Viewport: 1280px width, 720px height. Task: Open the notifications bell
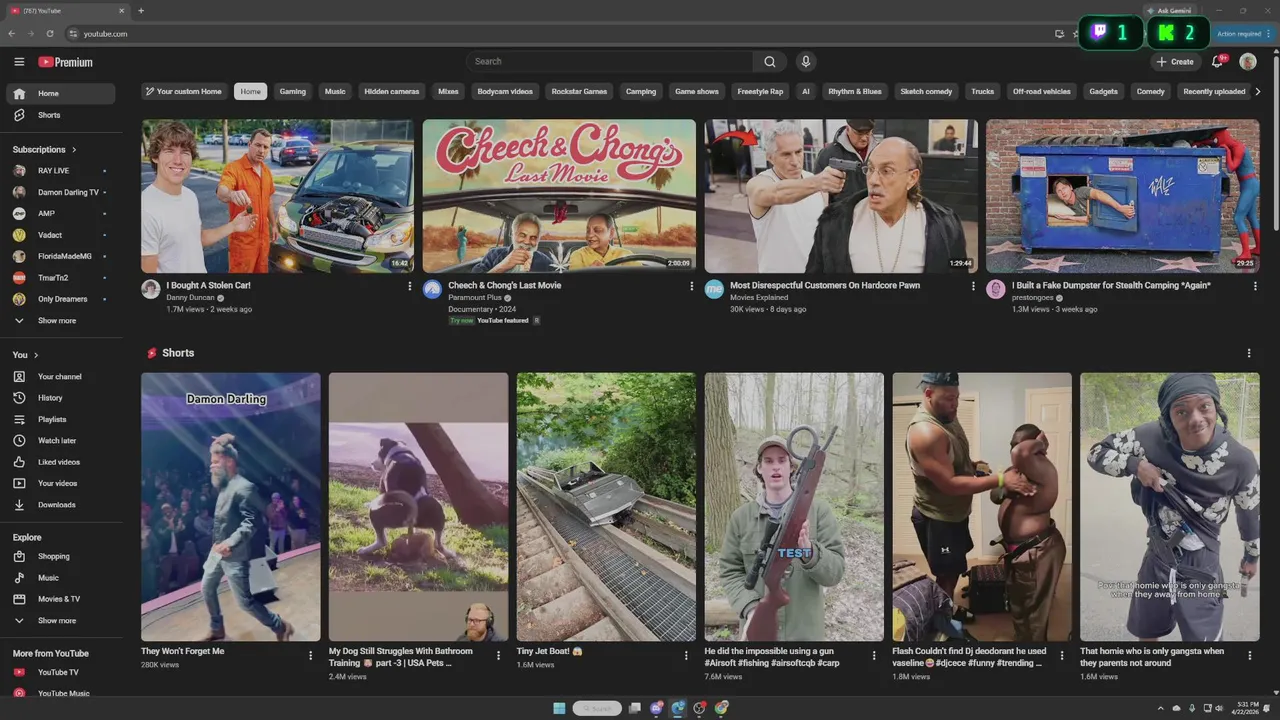pyautogui.click(x=1217, y=62)
